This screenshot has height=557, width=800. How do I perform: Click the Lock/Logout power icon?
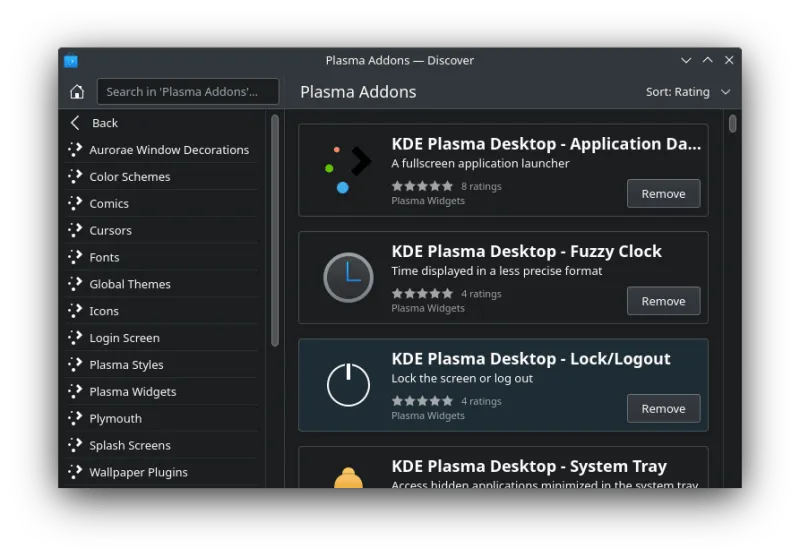(x=348, y=385)
